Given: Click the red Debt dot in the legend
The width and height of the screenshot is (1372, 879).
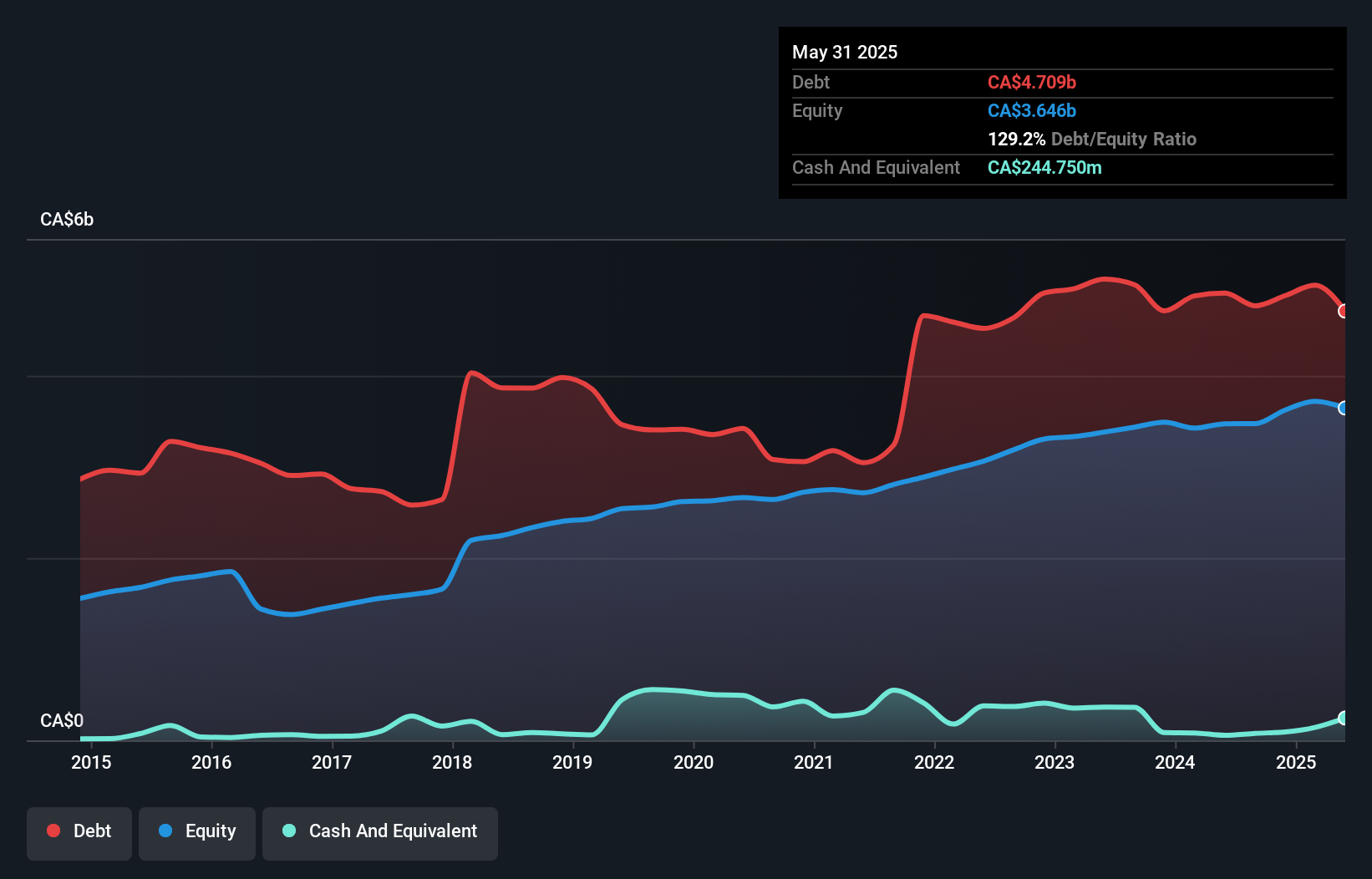Looking at the screenshot, I should pyautogui.click(x=52, y=831).
